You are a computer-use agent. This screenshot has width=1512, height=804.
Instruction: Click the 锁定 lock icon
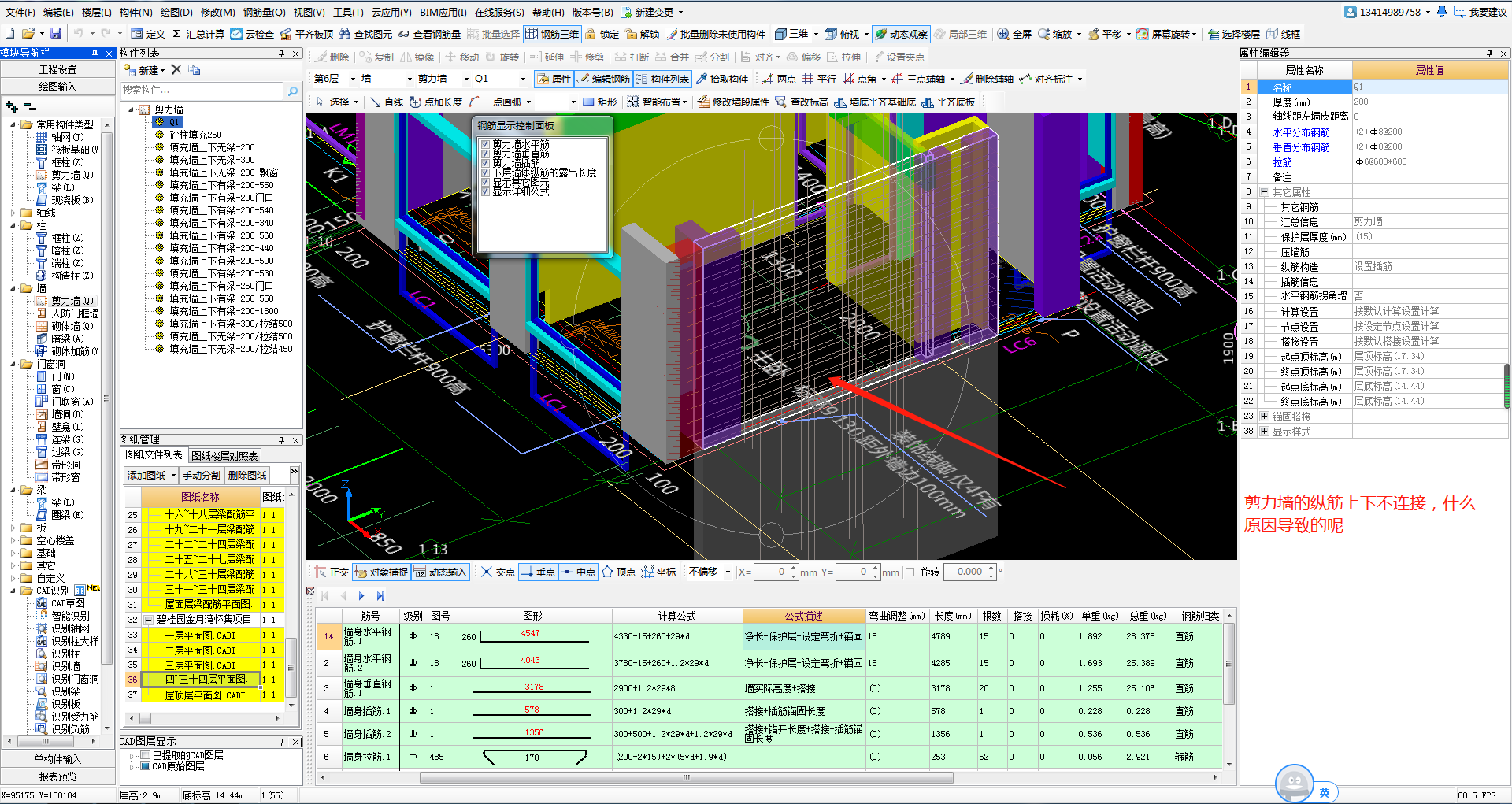(x=602, y=34)
